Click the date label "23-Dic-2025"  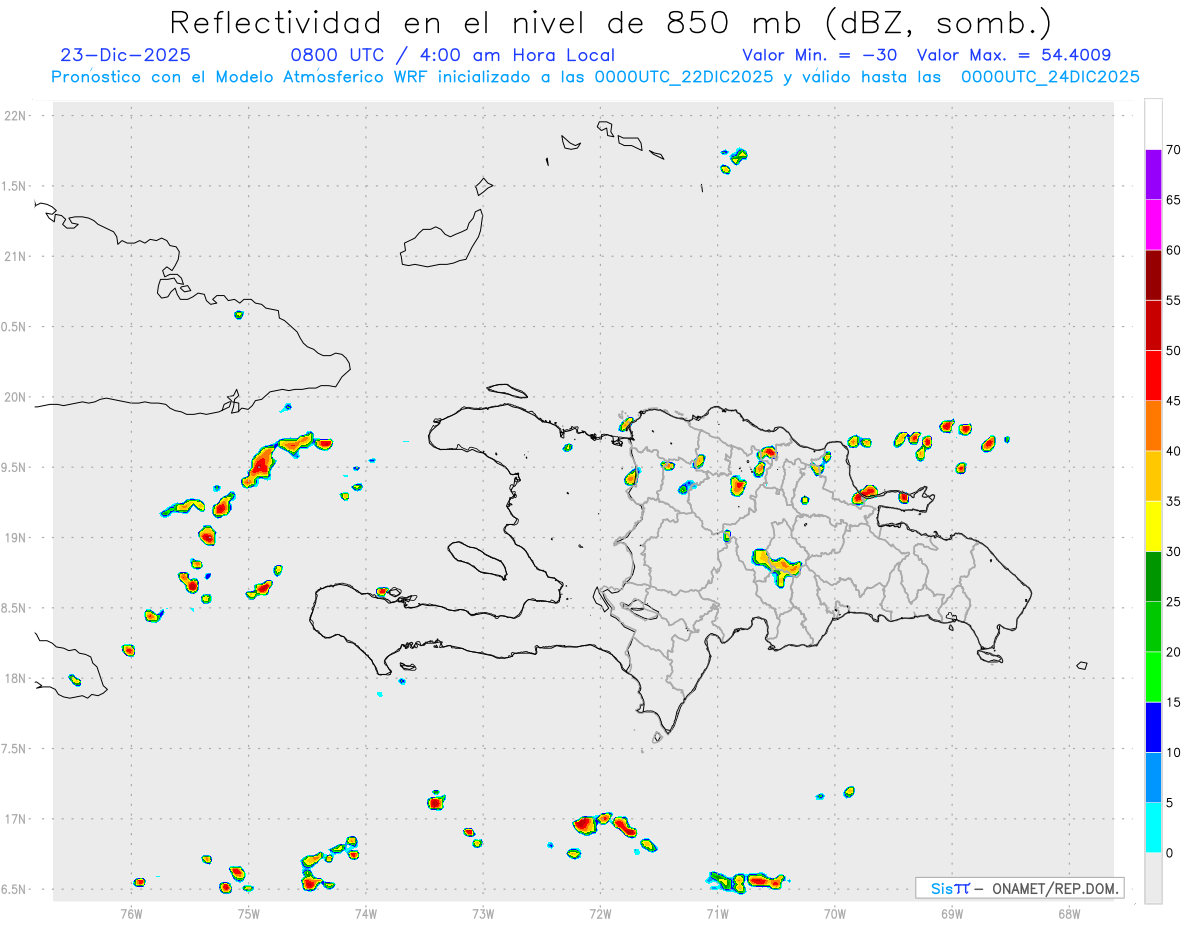pyautogui.click(x=126, y=55)
